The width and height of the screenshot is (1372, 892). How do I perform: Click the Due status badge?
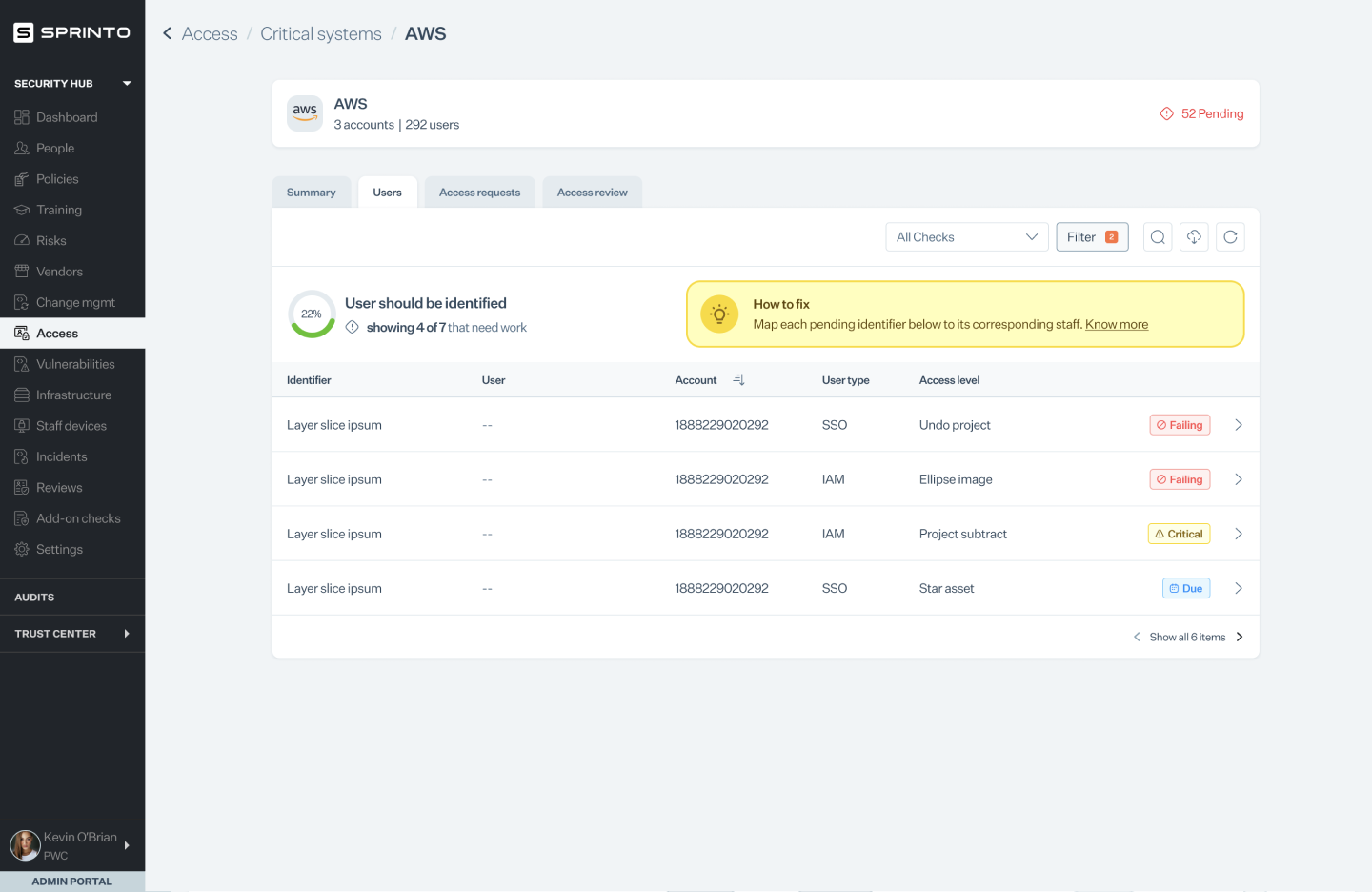click(1186, 588)
